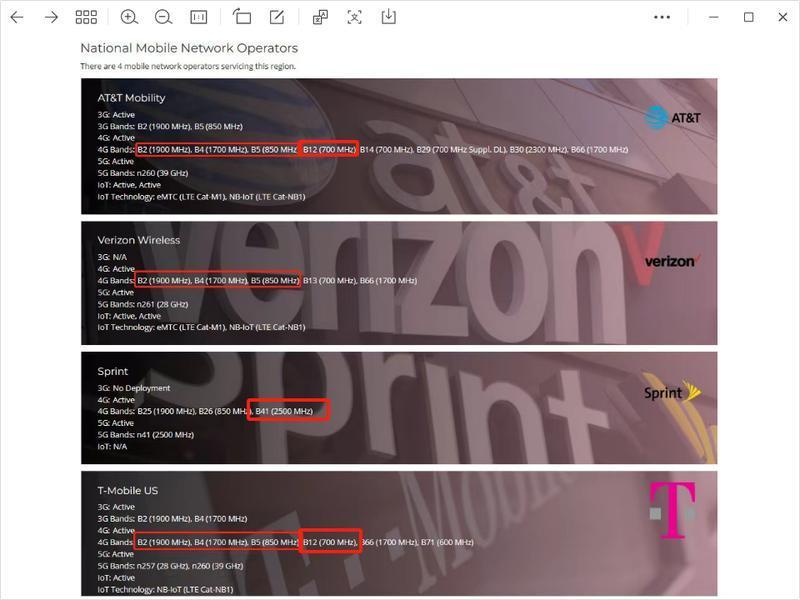The image size is (800, 600).
Task: Zoom out with the magnifier minus icon
Action: point(163,17)
